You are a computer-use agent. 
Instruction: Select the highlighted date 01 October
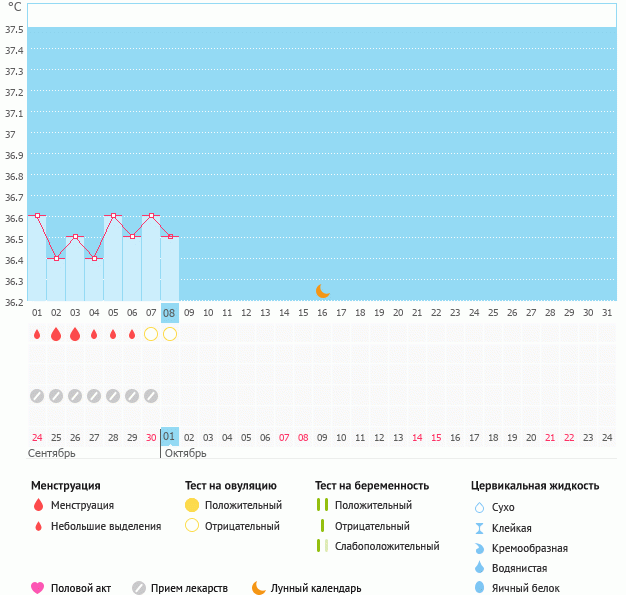[x=170, y=437]
